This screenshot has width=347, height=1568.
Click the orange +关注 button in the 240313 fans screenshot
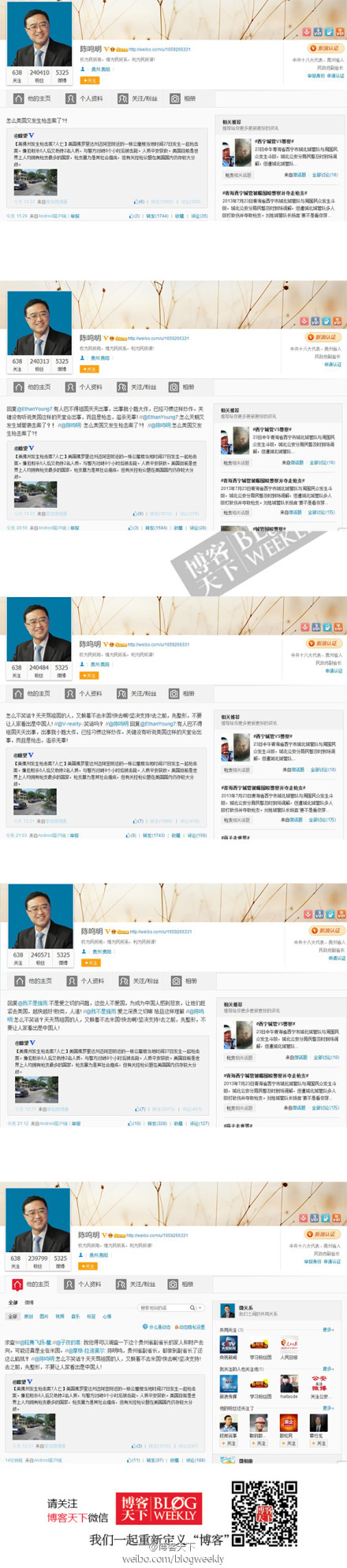coord(89,369)
